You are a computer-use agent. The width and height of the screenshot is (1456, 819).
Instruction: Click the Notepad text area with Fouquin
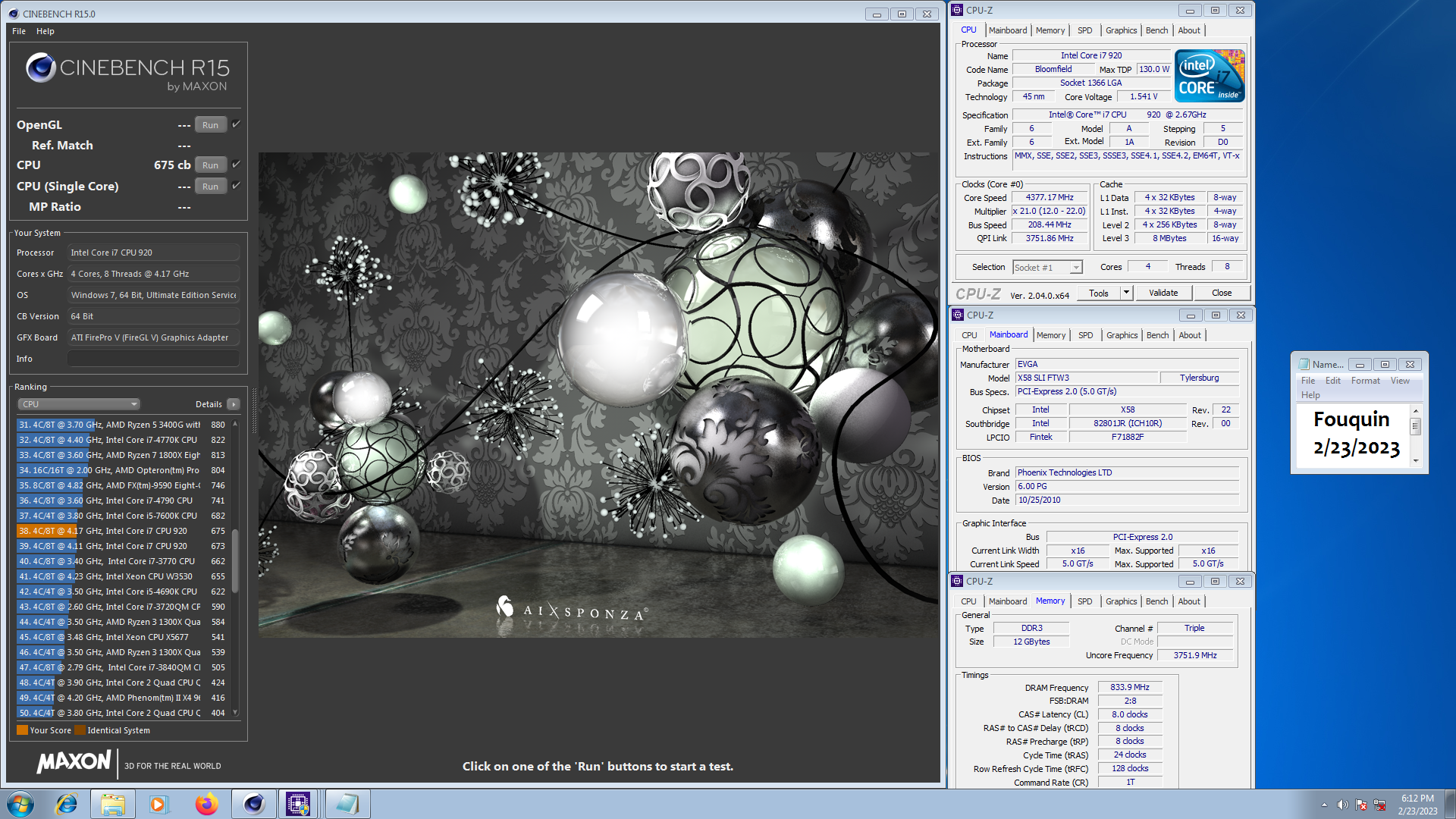(1352, 435)
